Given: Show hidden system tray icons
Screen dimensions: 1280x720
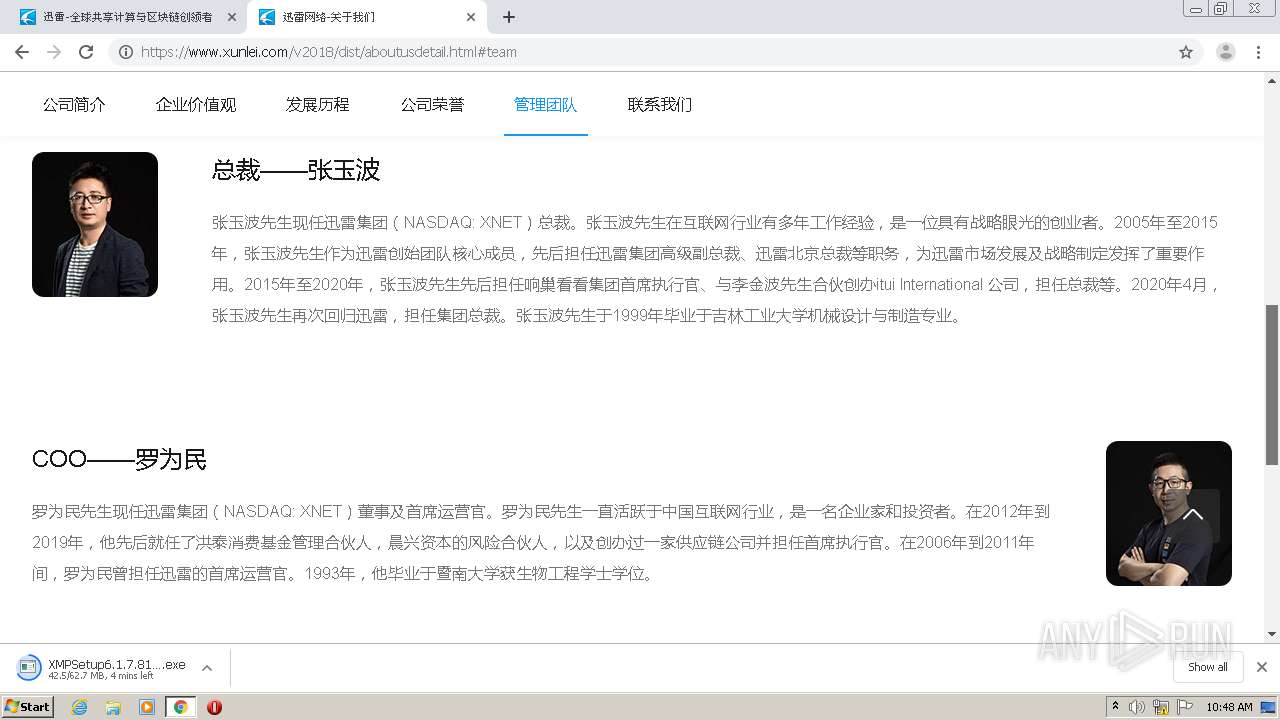Looking at the screenshot, I should tap(1115, 707).
